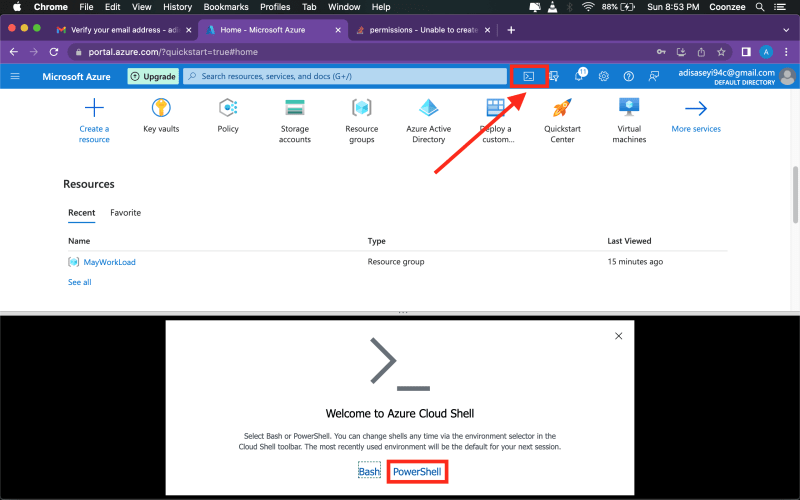Switch to the Verify your email address tab

tap(125, 30)
